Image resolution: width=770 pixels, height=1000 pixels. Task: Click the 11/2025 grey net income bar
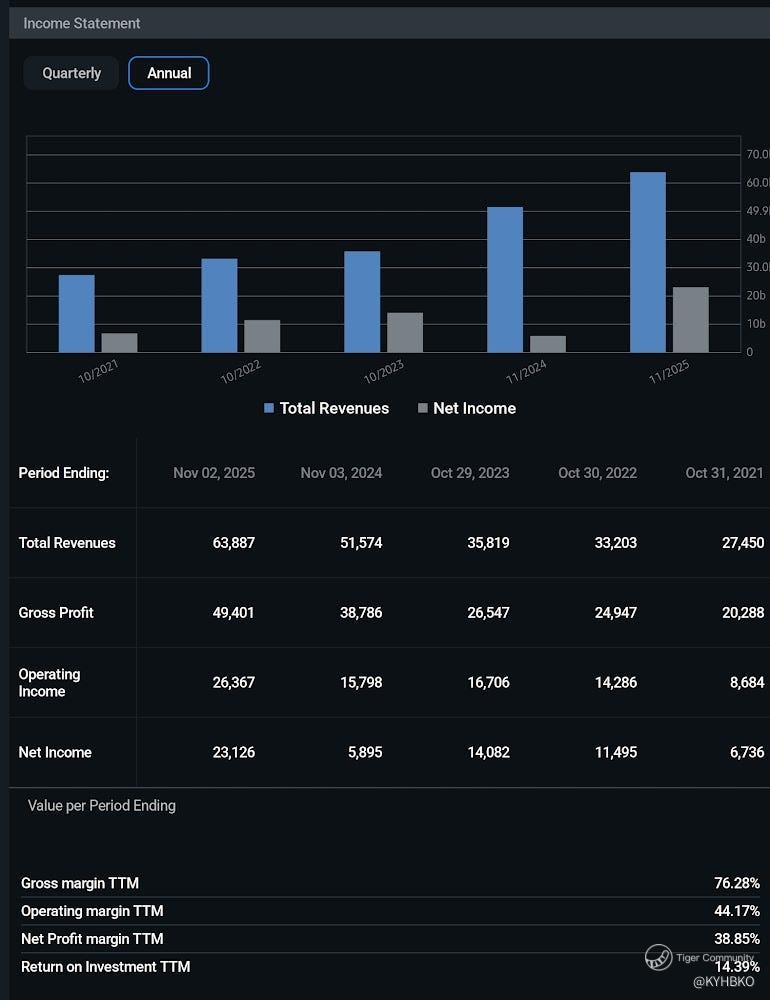(690, 320)
